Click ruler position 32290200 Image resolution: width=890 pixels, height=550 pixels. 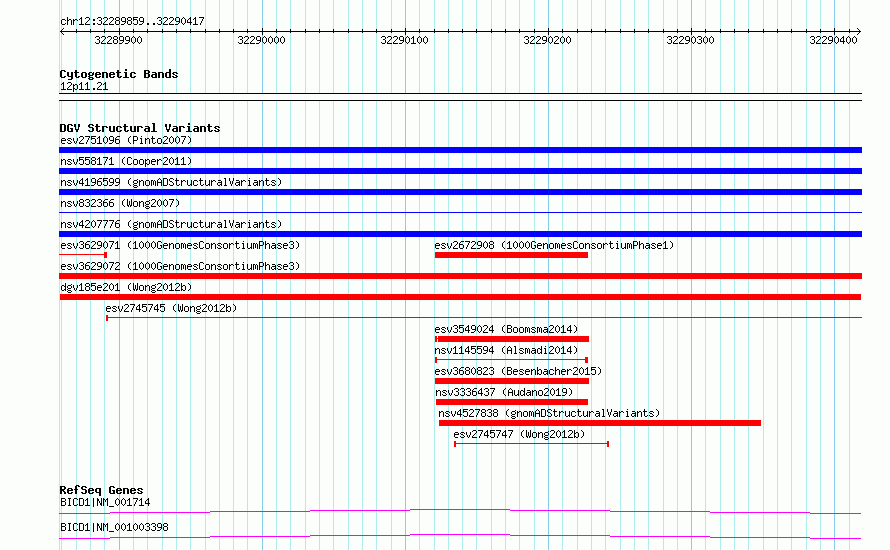click(x=548, y=40)
